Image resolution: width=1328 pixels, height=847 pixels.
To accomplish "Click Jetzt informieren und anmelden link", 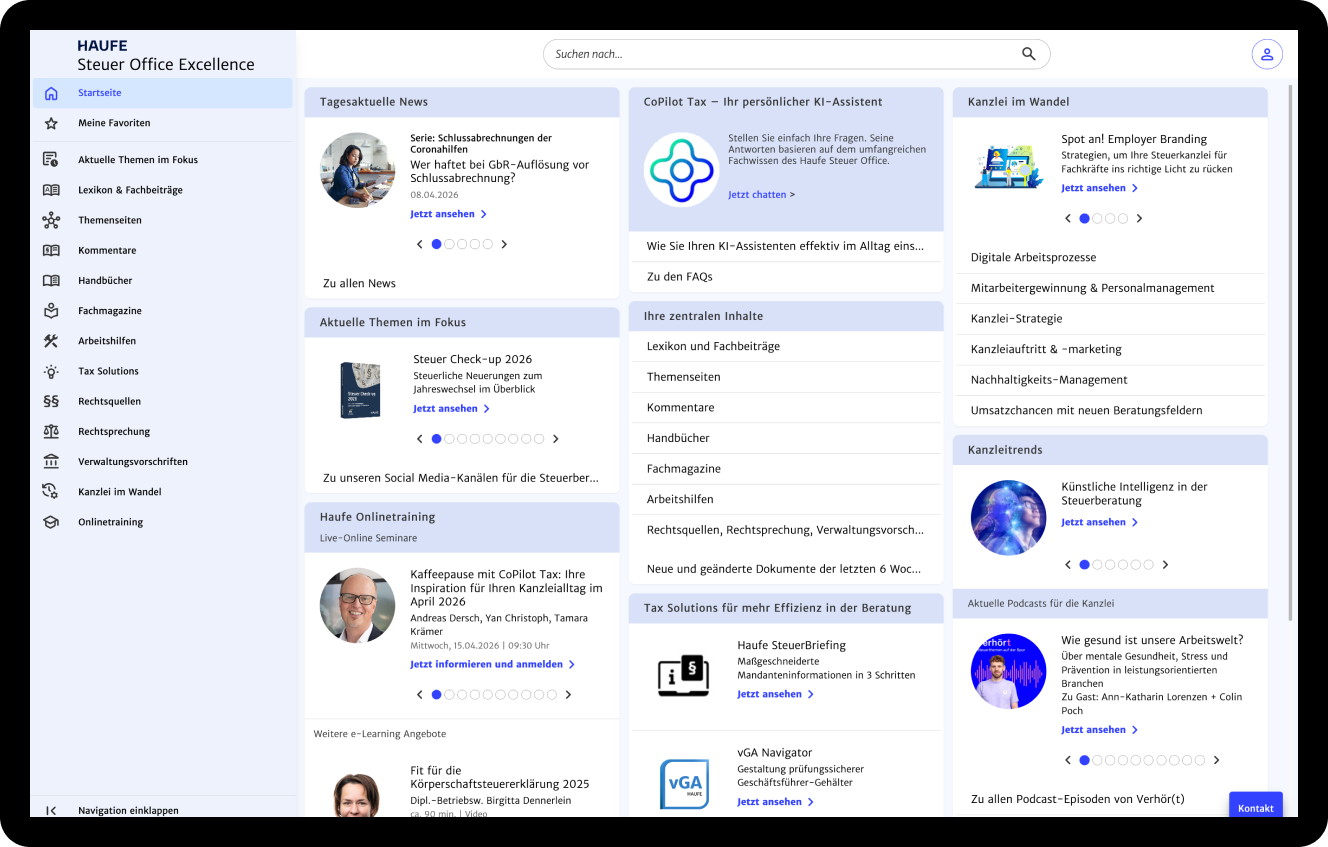I will 492,664.
